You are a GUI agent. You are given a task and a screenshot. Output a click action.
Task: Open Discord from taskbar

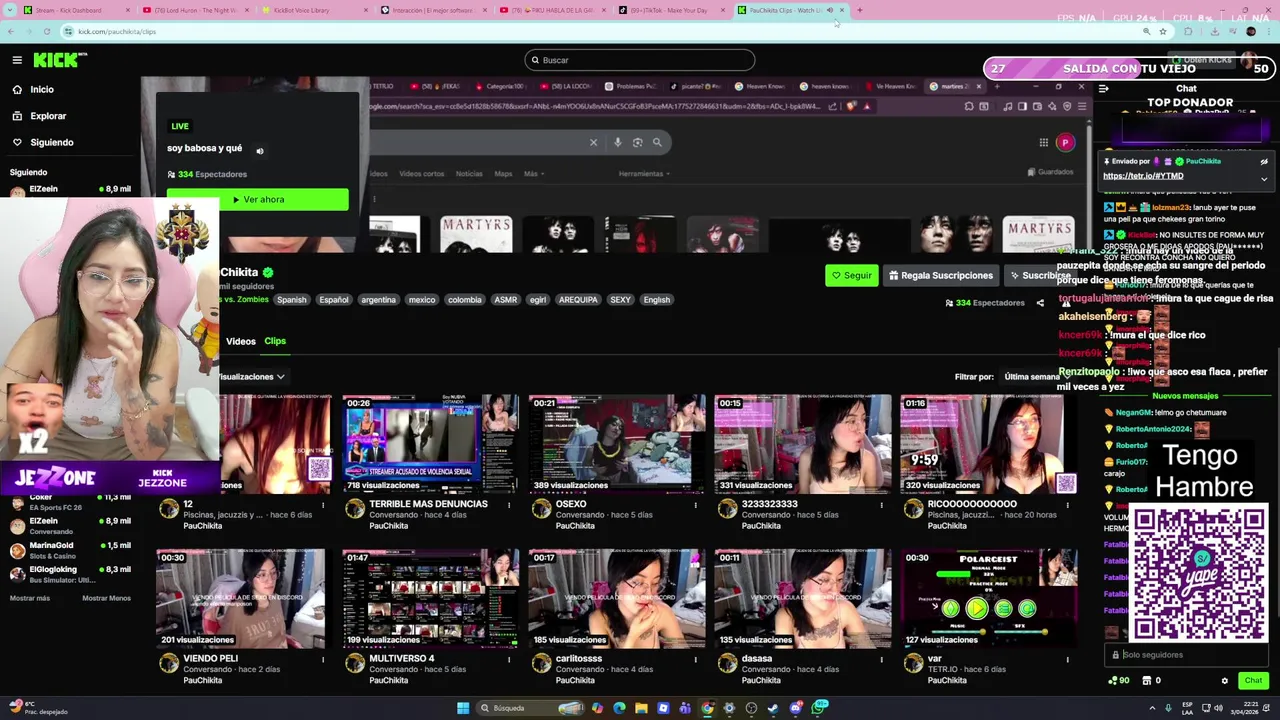point(795,708)
